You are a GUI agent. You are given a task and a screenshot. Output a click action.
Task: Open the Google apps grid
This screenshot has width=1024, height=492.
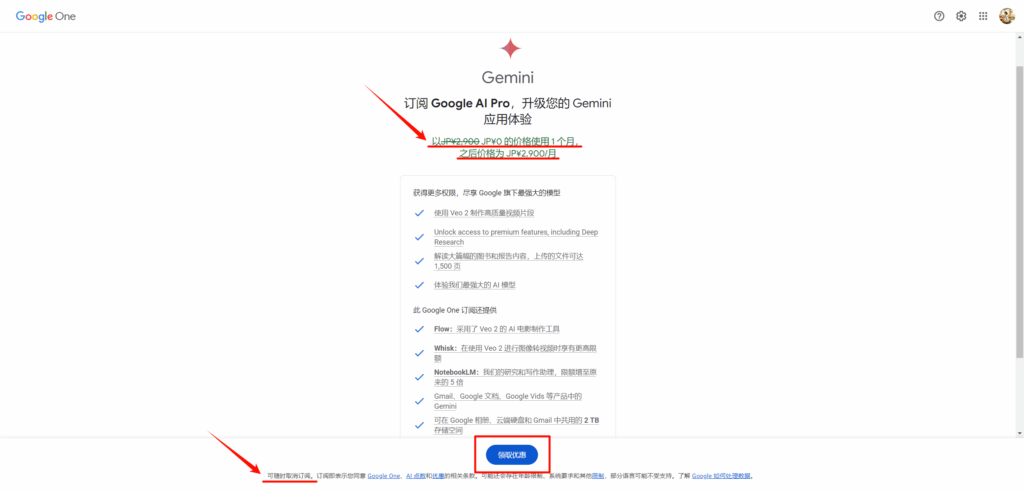tap(983, 16)
